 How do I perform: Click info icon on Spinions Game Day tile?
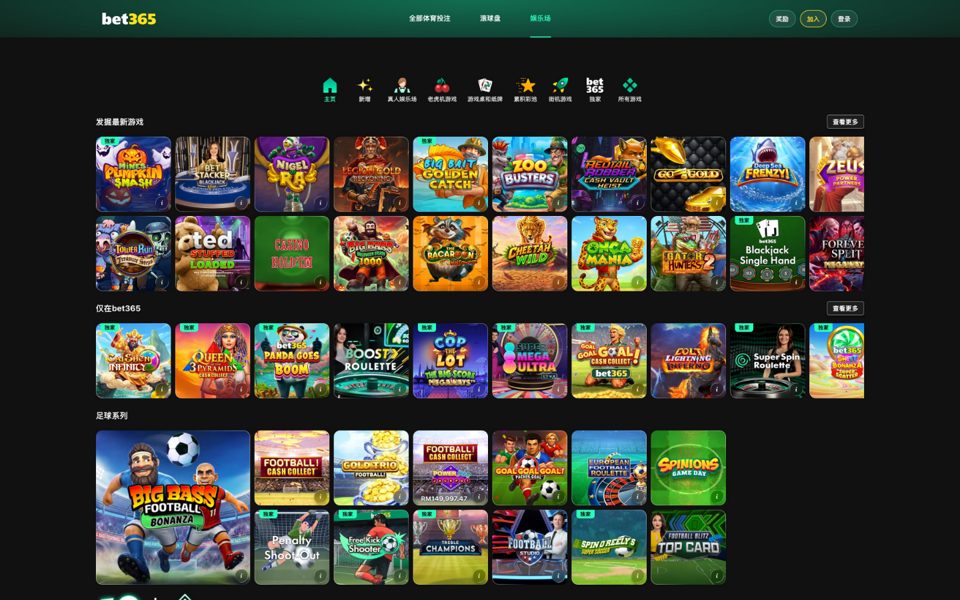point(716,496)
